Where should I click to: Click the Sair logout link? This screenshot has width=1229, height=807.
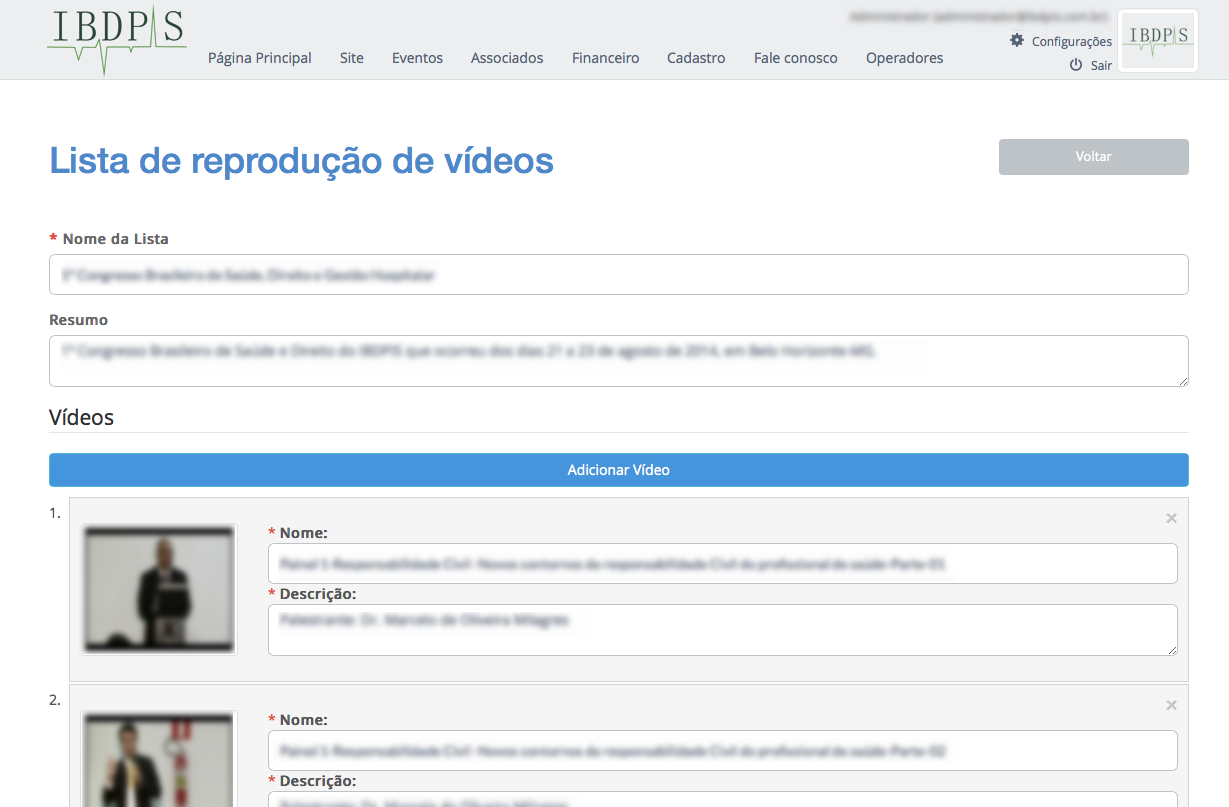coord(1101,65)
